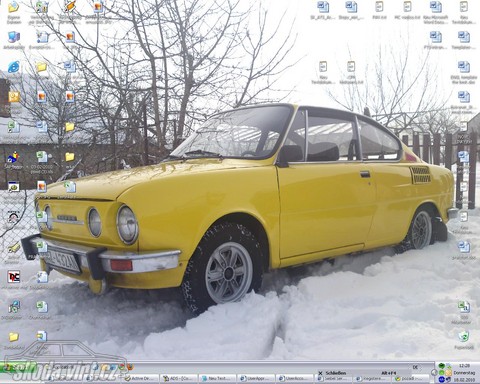Switch to the Active De... taskbar window
The height and width of the screenshot is (384, 480).
click(x=141, y=378)
